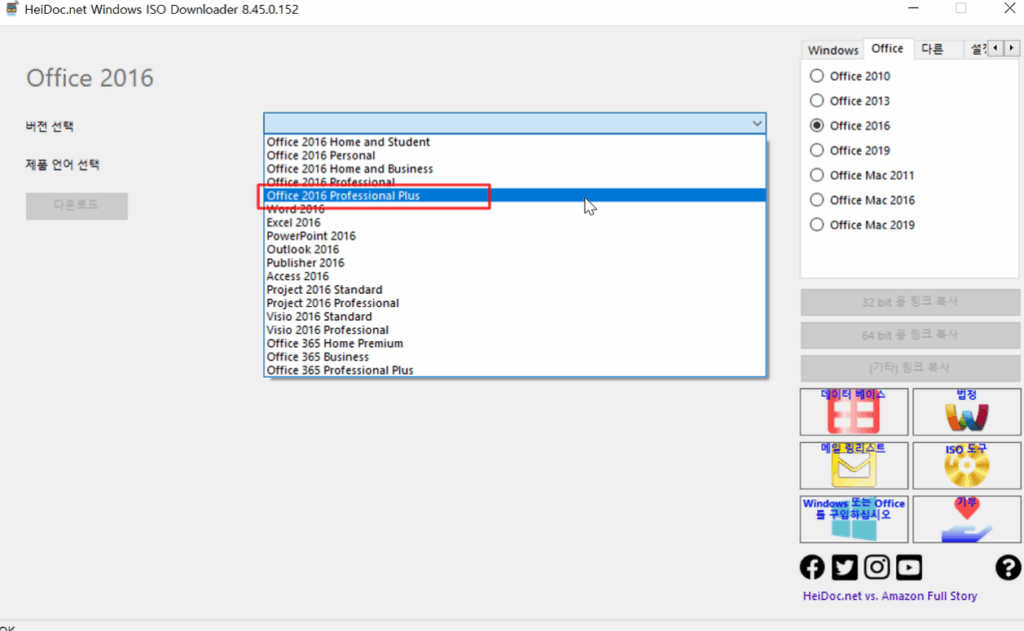
Task: Choose Office 365 Business option
Action: (x=515, y=357)
